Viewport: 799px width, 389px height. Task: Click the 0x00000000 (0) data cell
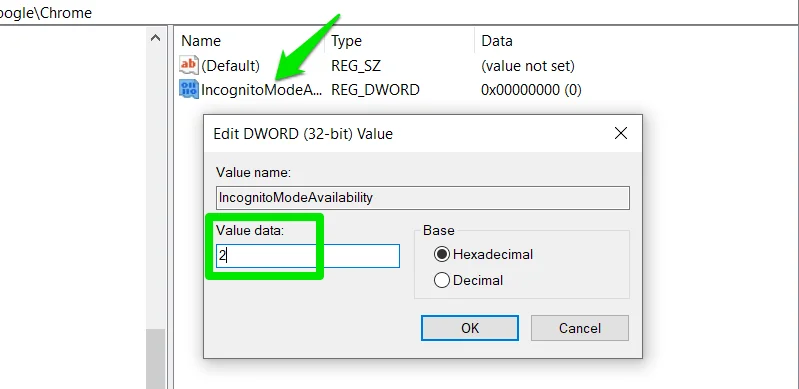point(531,90)
